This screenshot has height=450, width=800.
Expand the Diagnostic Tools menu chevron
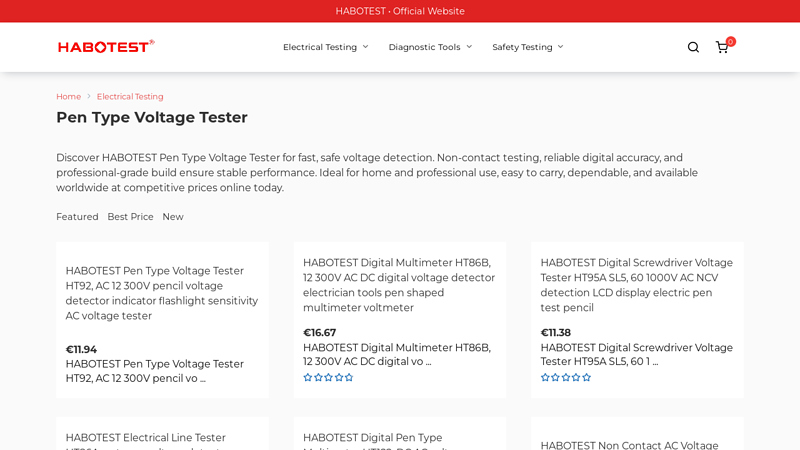pos(469,47)
